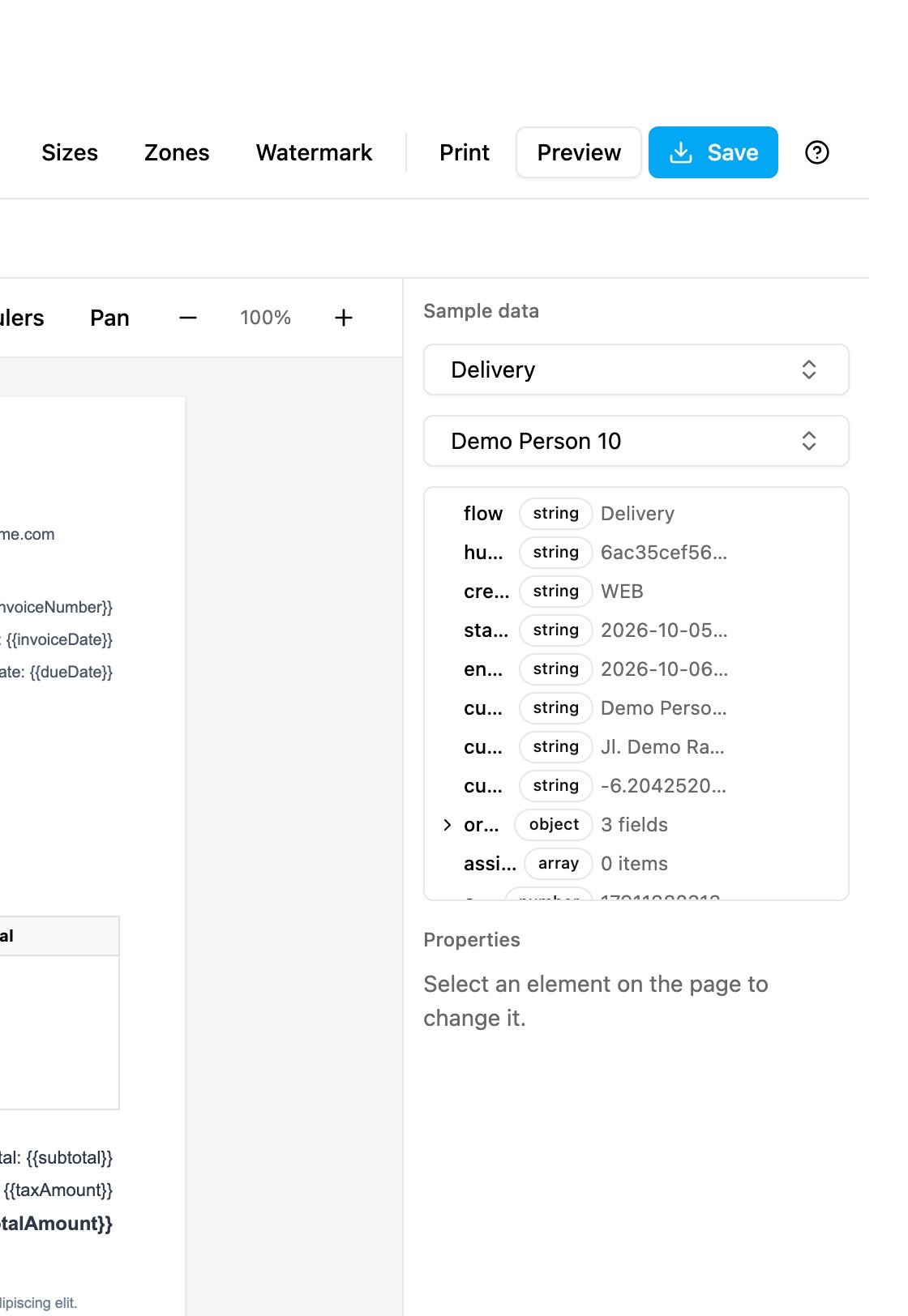Image resolution: width=908 pixels, height=1316 pixels.
Task: Open the Watermark menu
Action: [315, 152]
